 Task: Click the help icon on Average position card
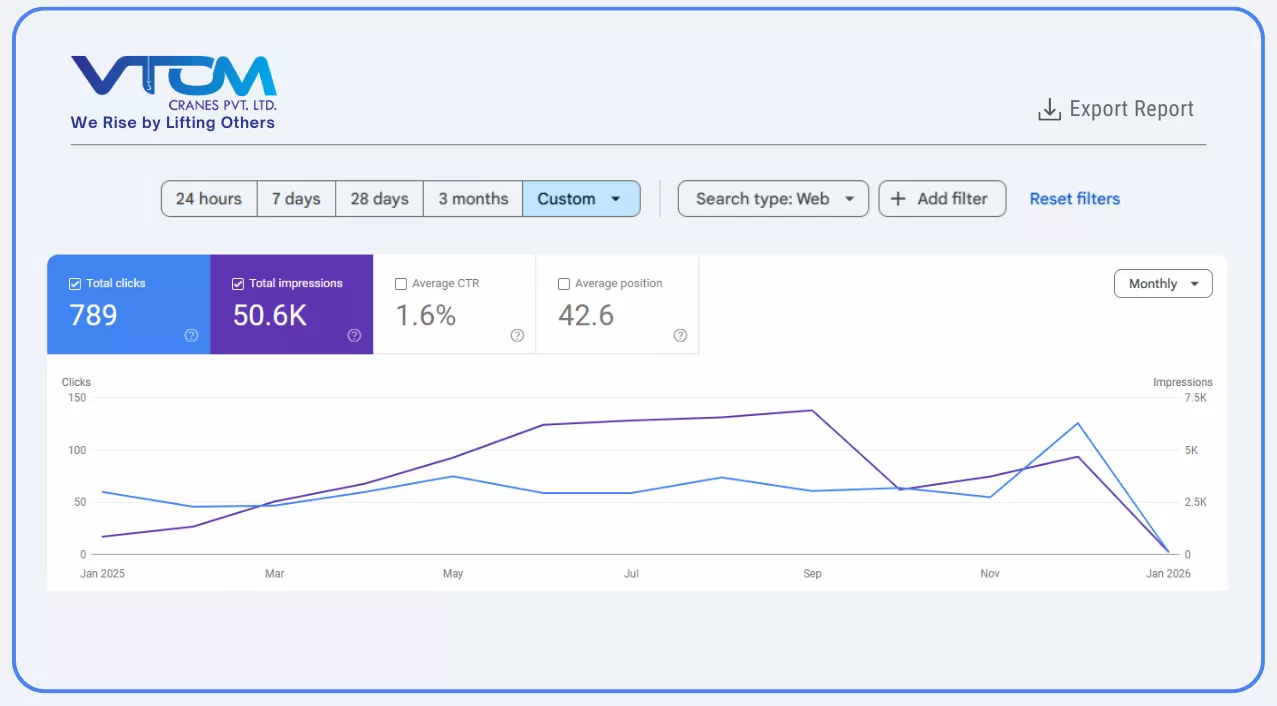pyautogui.click(x=680, y=336)
